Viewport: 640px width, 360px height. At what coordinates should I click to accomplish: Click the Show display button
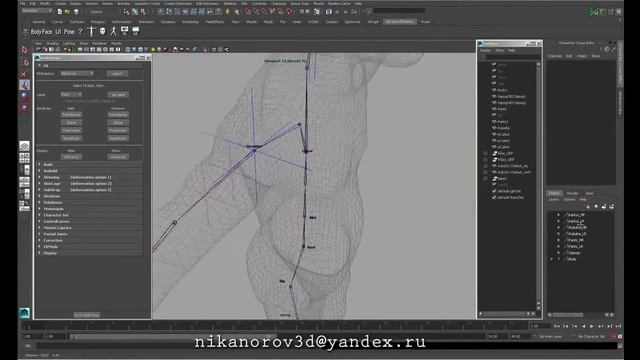pos(118,157)
